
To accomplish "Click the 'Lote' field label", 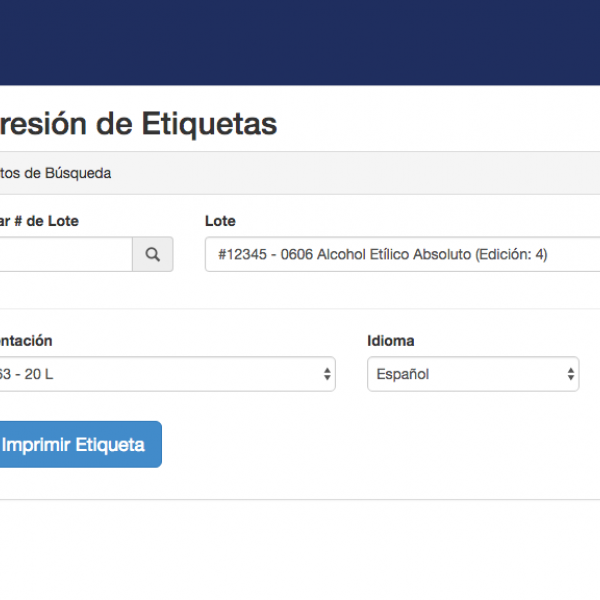I will (x=220, y=221).
